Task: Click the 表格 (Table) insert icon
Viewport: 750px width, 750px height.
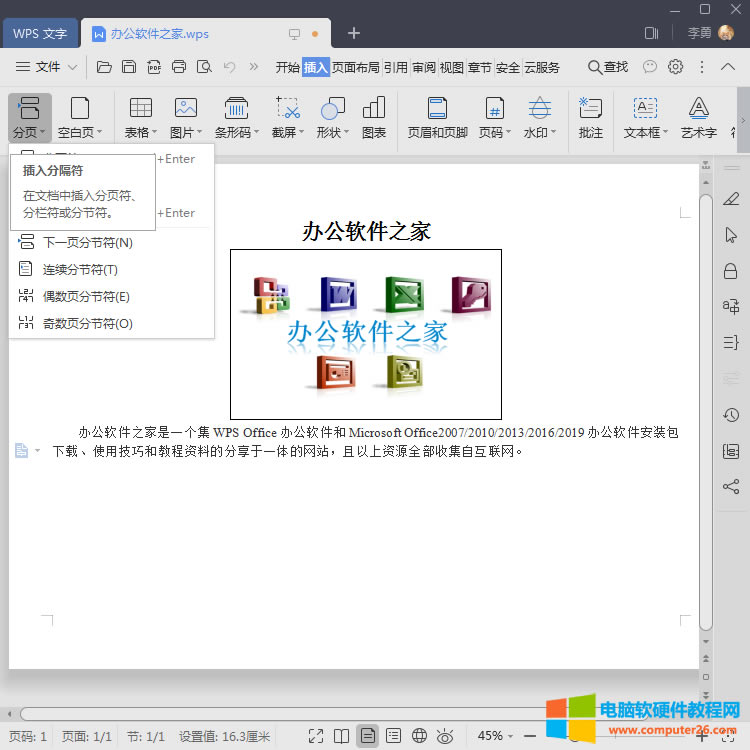Action: click(141, 108)
